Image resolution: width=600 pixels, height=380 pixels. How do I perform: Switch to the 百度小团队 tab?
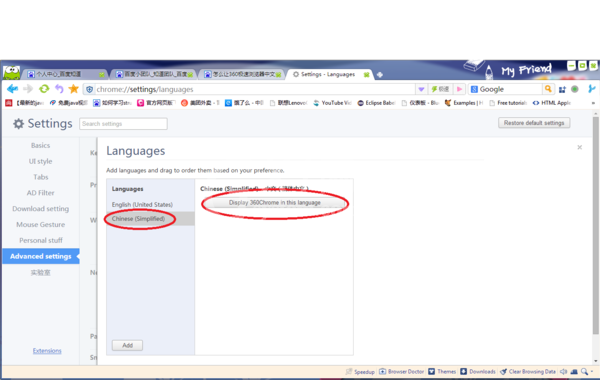pos(154,74)
